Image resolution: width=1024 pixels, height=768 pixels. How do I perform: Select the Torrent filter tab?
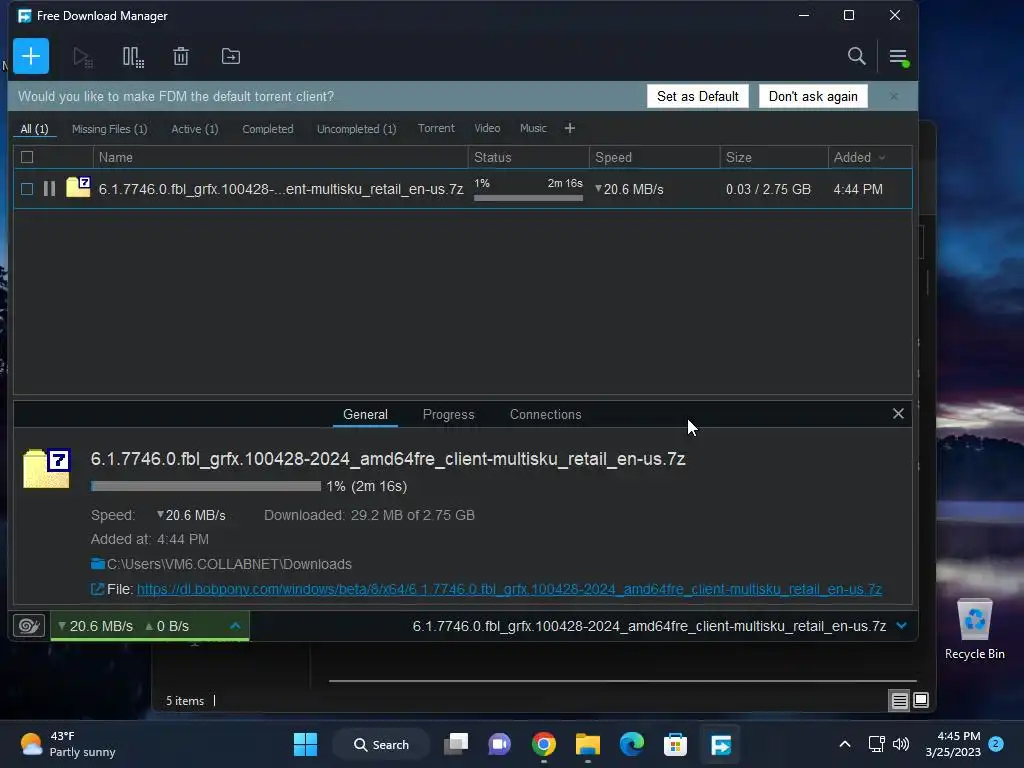[x=436, y=128]
